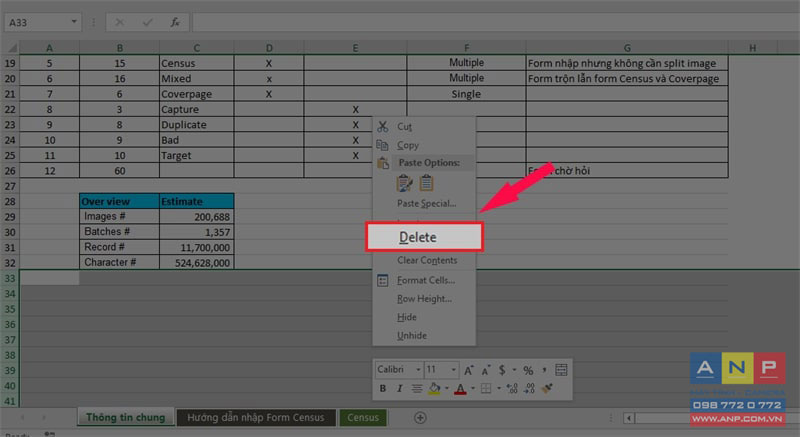Select column header C

point(196,48)
